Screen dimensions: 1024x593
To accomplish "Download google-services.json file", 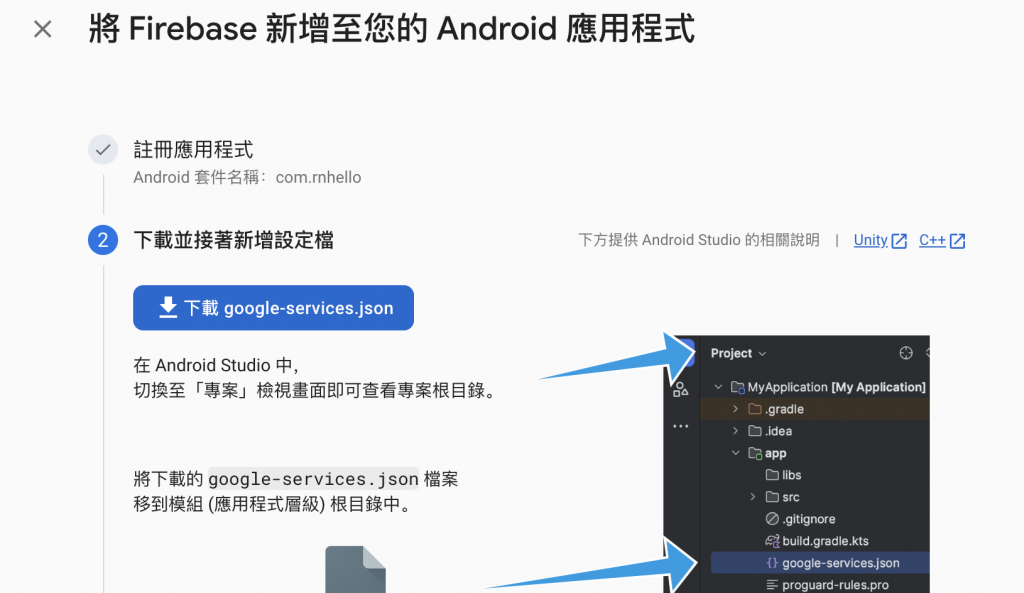I will click(x=273, y=308).
